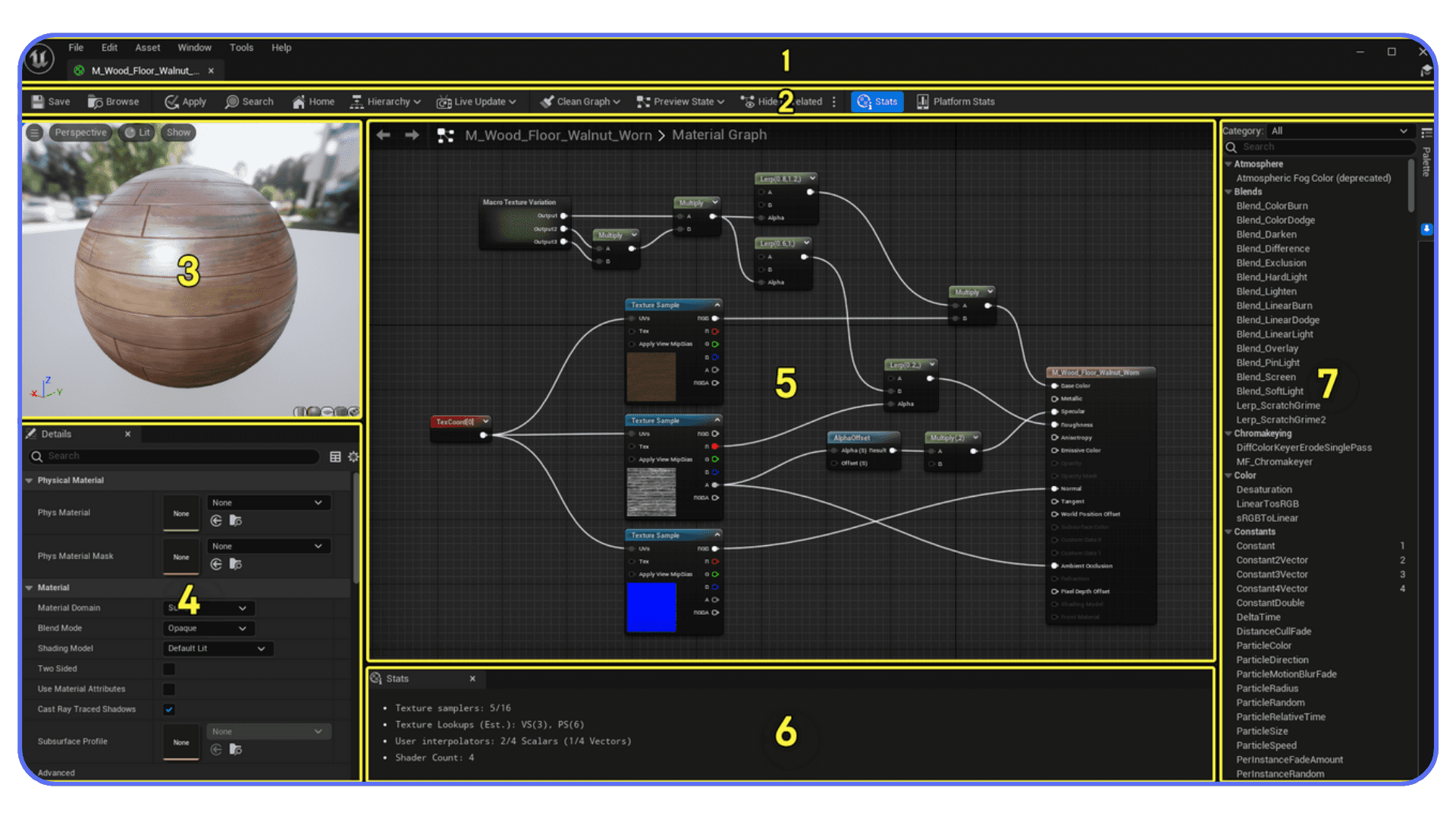This screenshot has width=1456, height=819.
Task: Click the gray roughness texture preview
Action: point(651,492)
